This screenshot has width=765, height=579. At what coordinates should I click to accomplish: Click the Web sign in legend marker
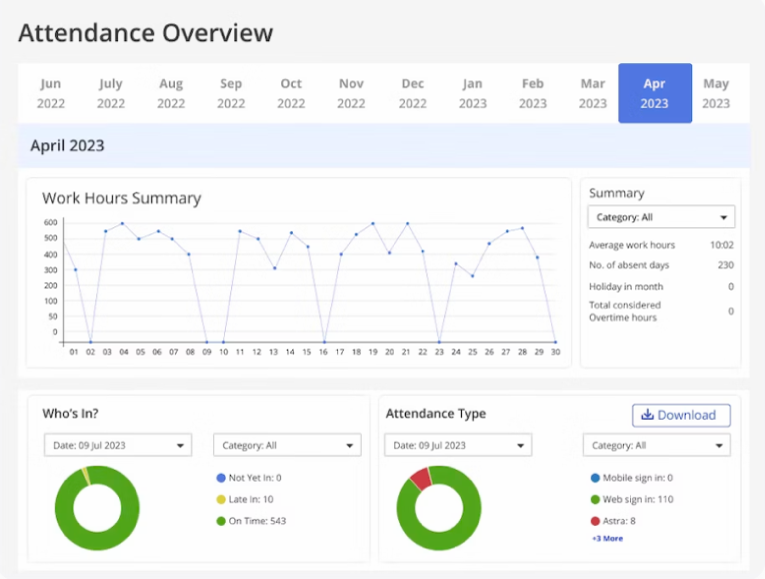tap(595, 499)
